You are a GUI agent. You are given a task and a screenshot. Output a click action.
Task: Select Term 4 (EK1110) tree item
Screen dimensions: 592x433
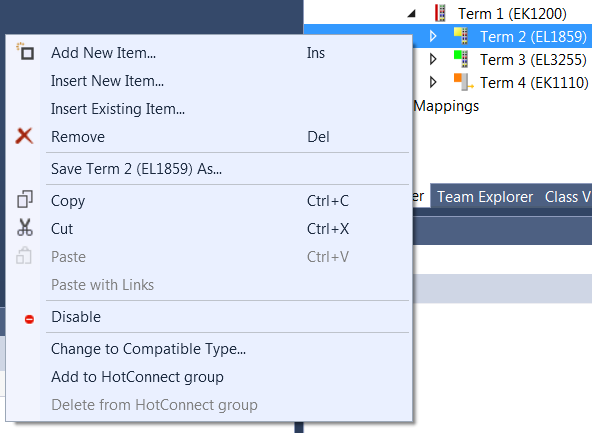click(x=534, y=83)
